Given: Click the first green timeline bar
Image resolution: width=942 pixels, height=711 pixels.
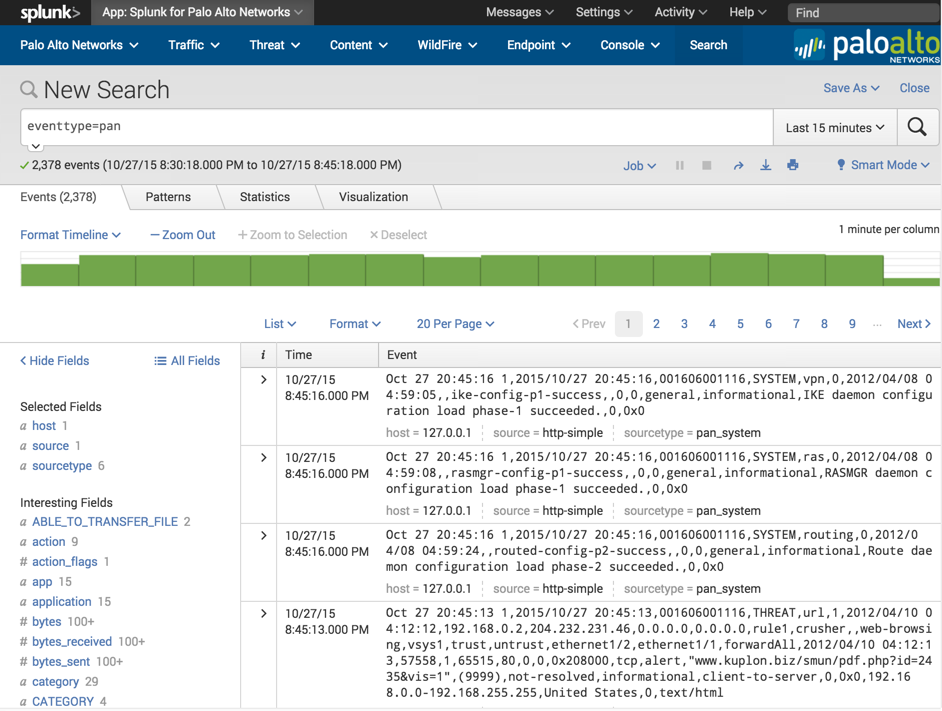Looking at the screenshot, I should pos(49,274).
